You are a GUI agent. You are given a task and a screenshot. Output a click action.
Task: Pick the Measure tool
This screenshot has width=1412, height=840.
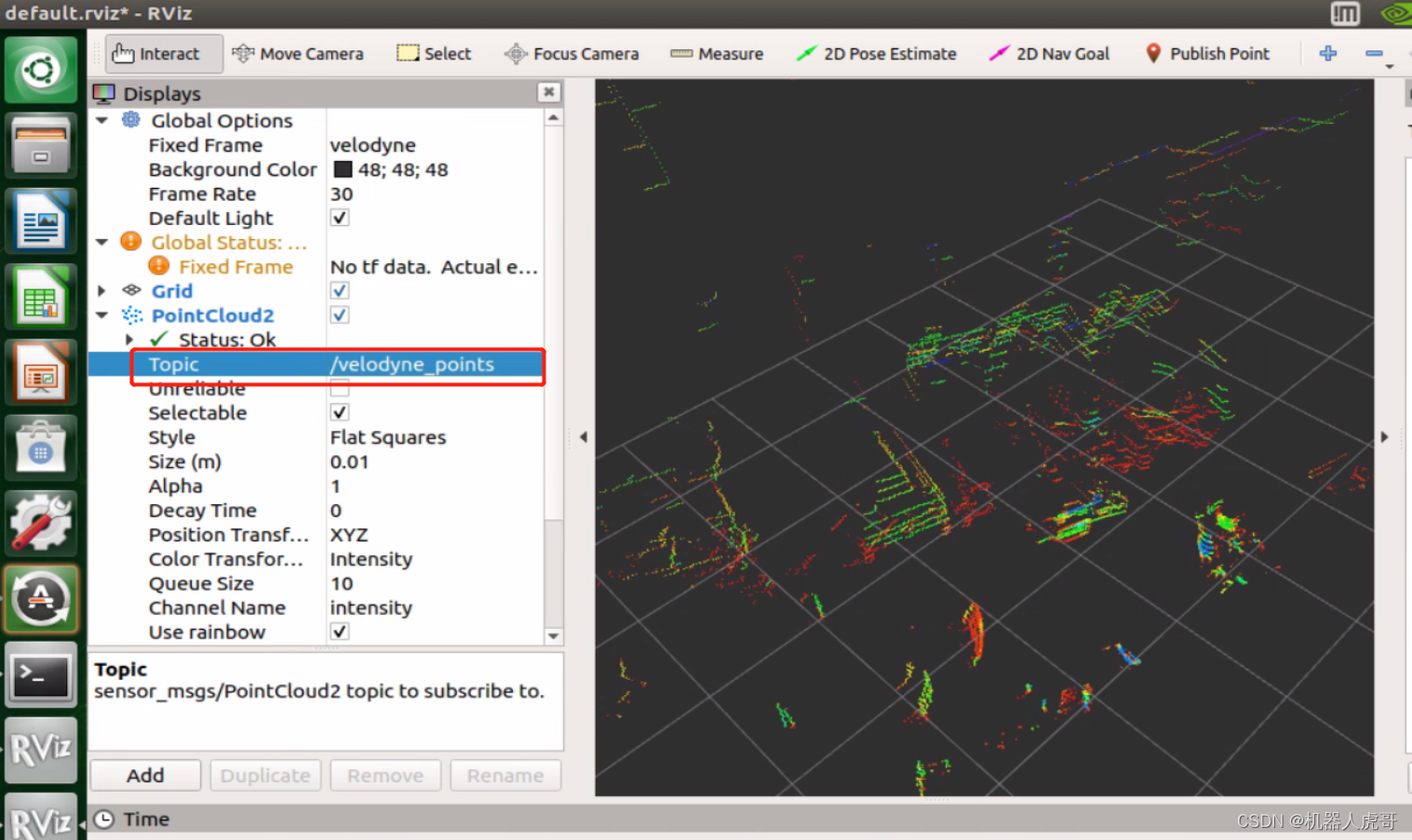tap(717, 54)
